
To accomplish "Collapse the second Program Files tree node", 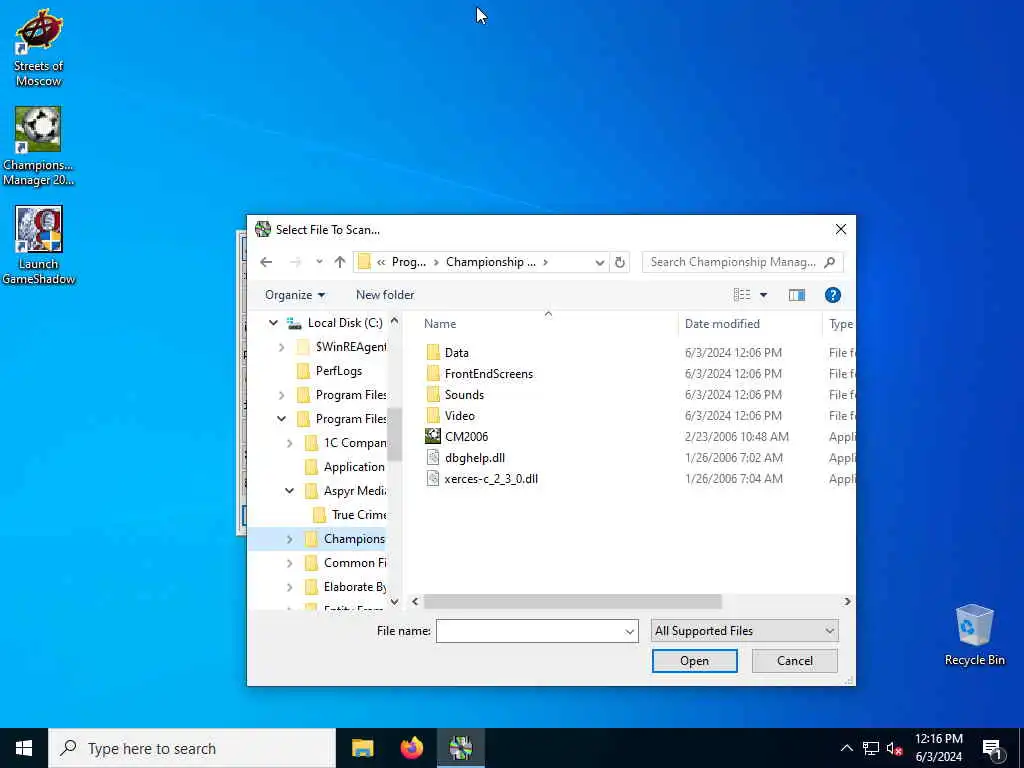I will coord(281,419).
